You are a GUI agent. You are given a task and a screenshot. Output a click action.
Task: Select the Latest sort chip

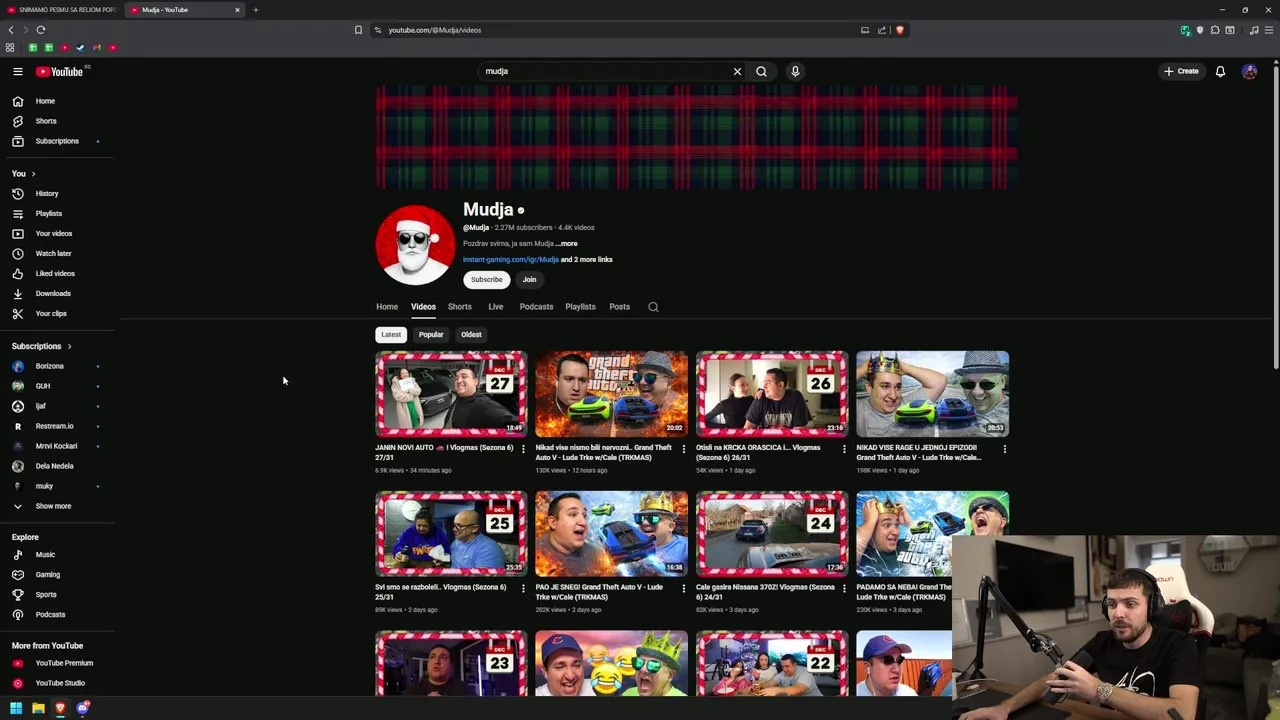[391, 335]
